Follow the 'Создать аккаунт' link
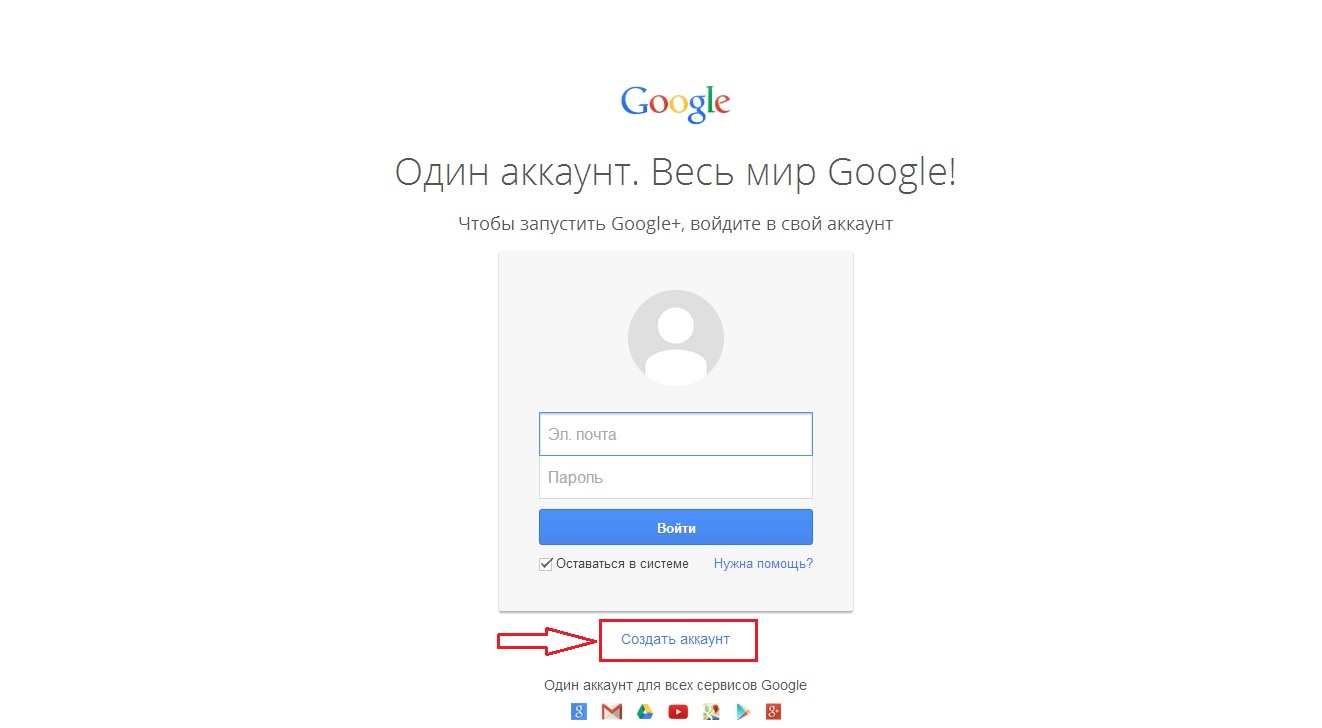The width and height of the screenshot is (1322, 728). (x=676, y=639)
